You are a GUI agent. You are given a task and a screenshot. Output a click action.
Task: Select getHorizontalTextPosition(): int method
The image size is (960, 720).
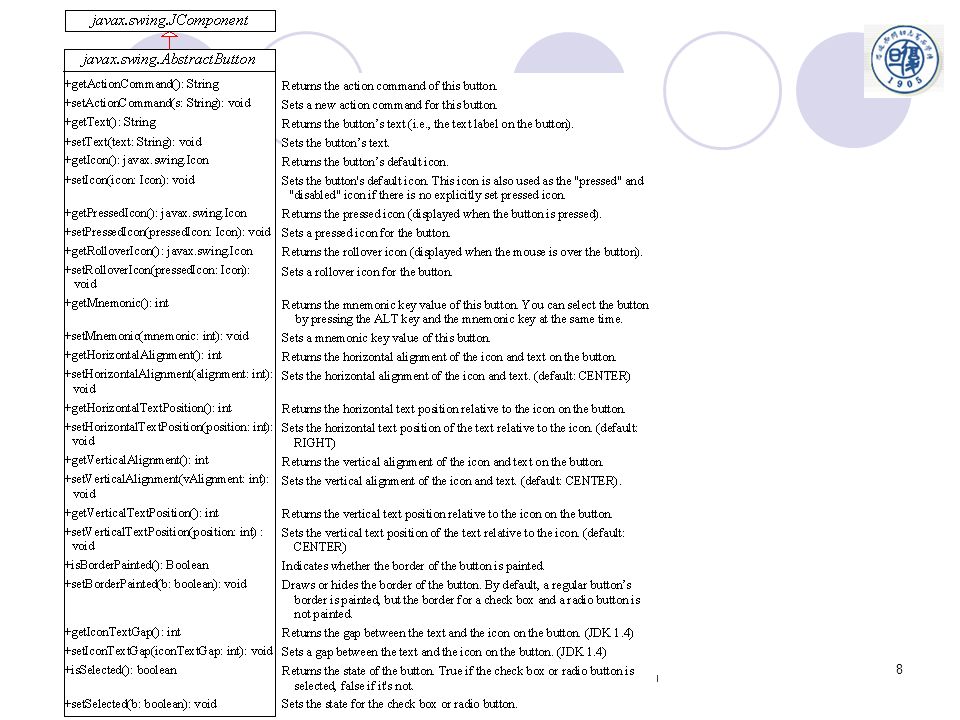[148, 408]
